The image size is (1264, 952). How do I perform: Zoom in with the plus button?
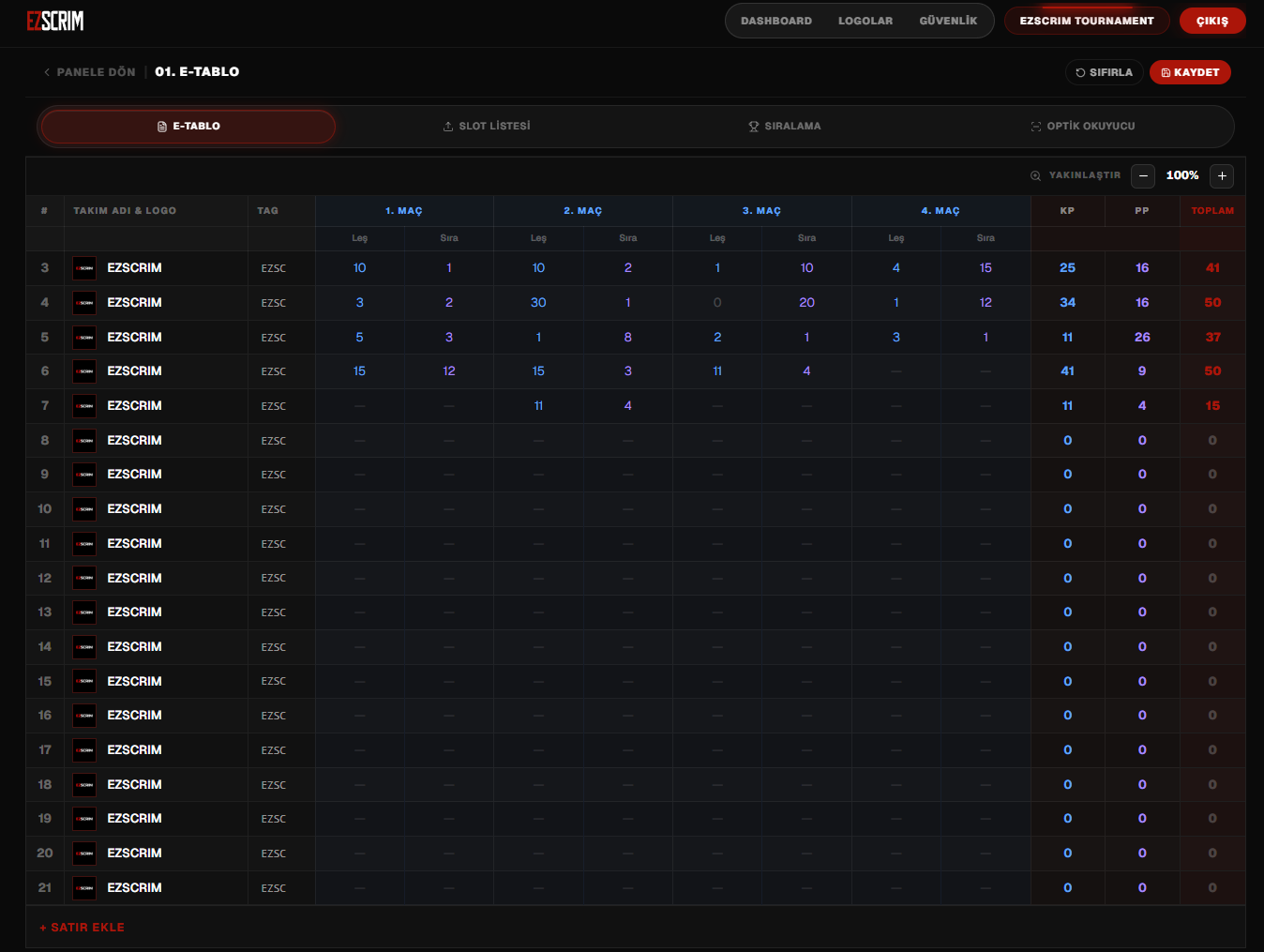[1222, 176]
